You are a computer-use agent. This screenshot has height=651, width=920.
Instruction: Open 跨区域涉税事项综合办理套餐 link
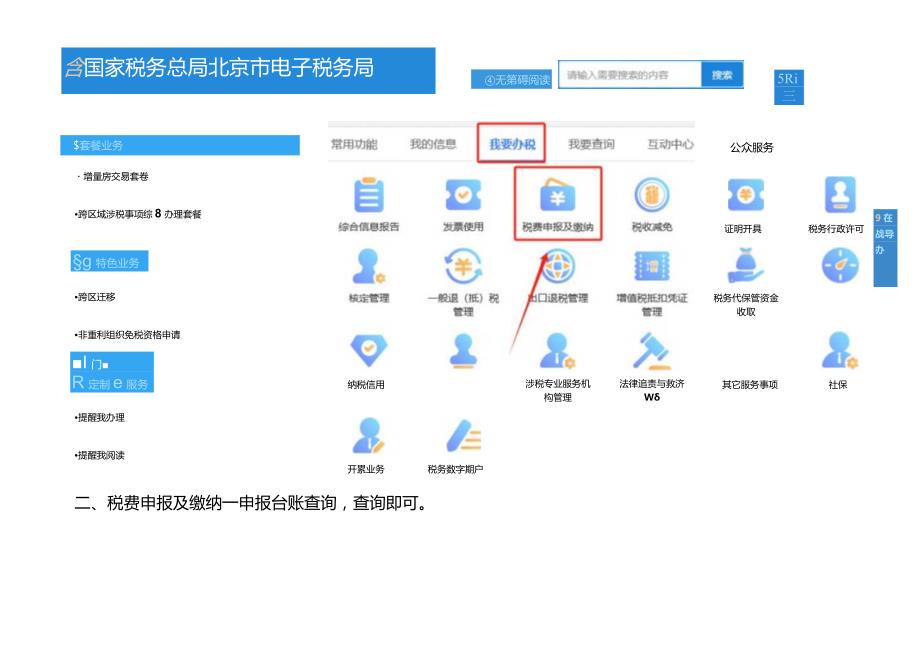click(x=138, y=214)
